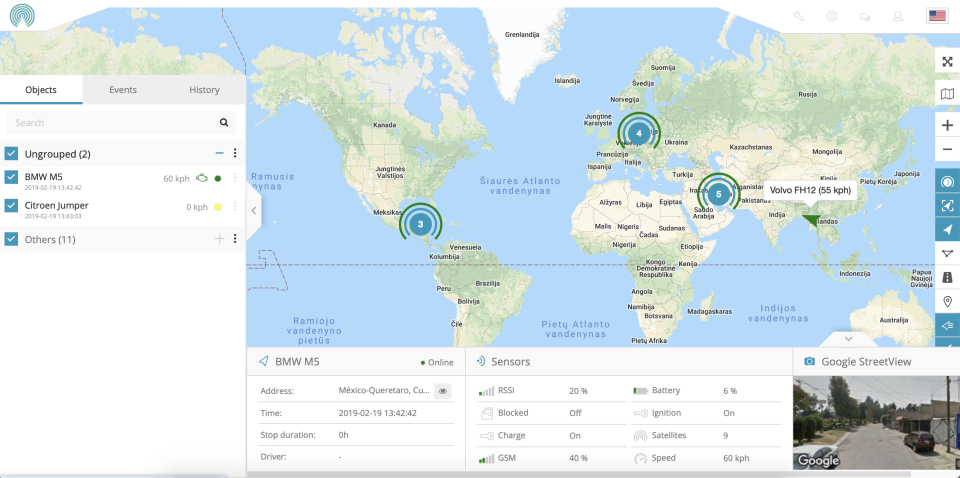Zoom in on the map
This screenshot has width=960, height=478.
[x=947, y=125]
